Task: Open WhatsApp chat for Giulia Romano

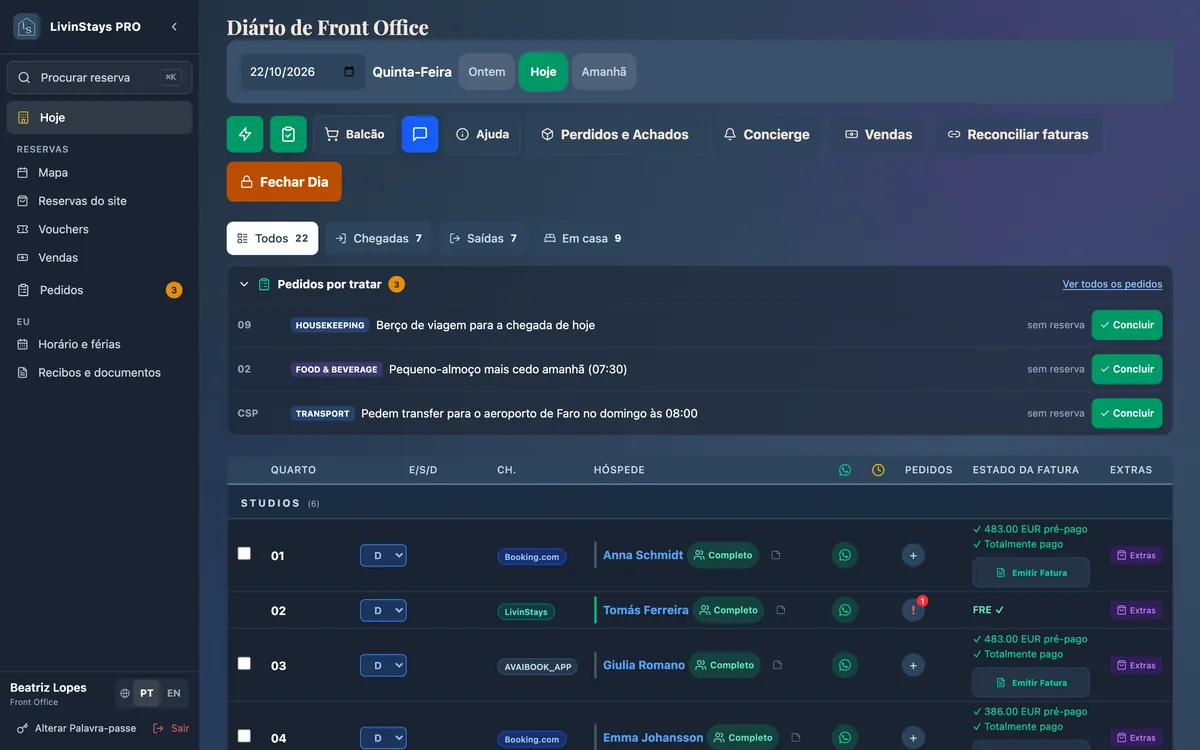Action: (845, 665)
